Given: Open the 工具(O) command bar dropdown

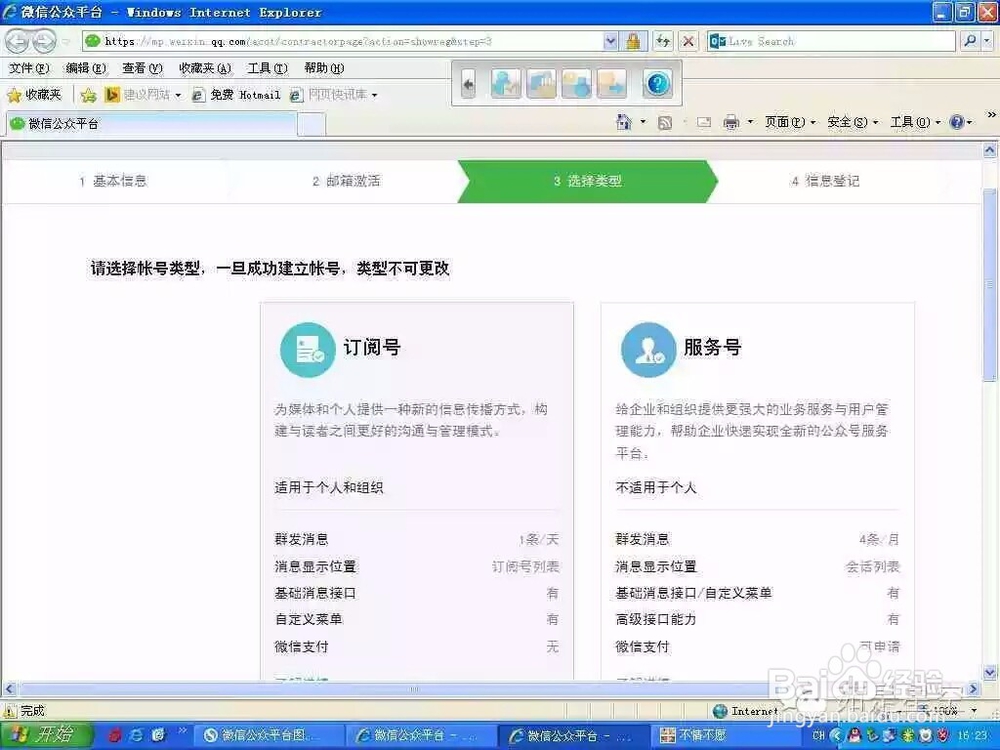Looking at the screenshot, I should point(915,122).
